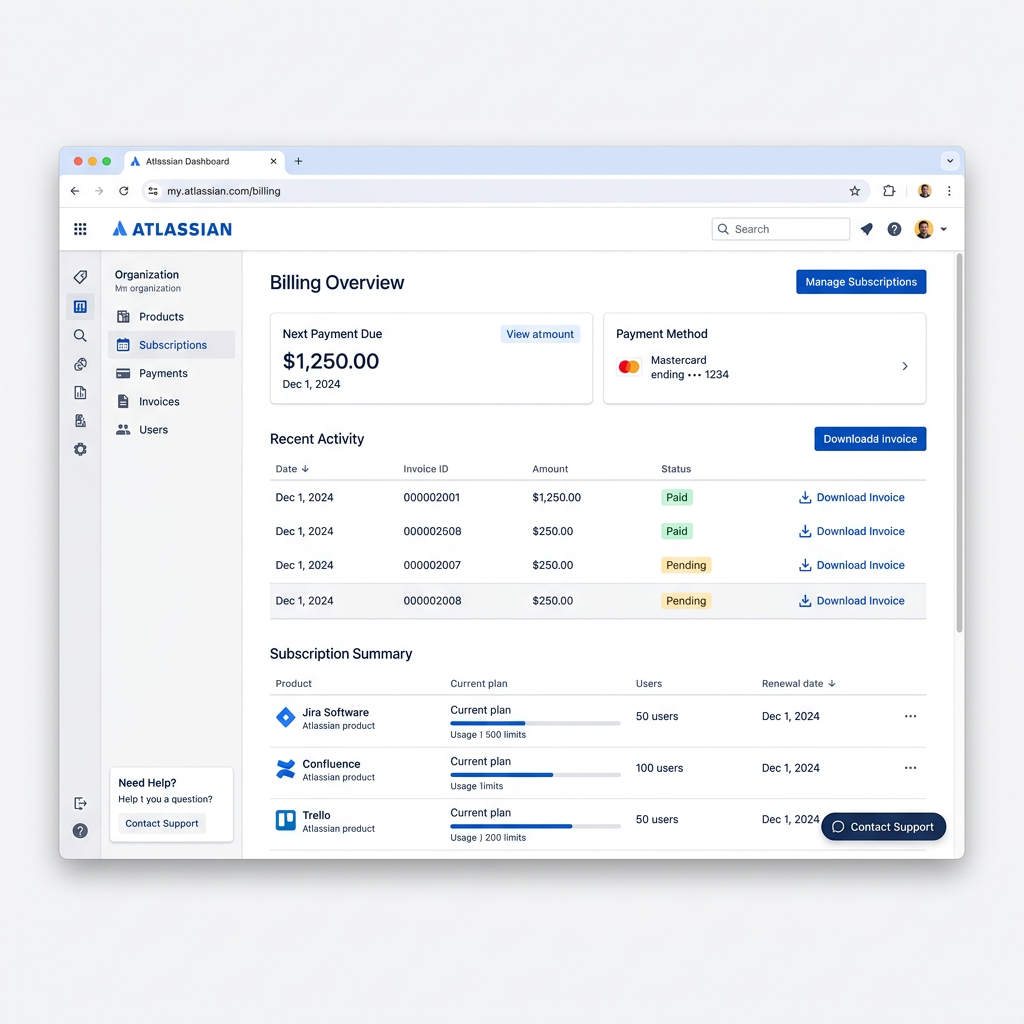Open more options for Jira Software row
This screenshot has height=1024, width=1024.
click(910, 716)
